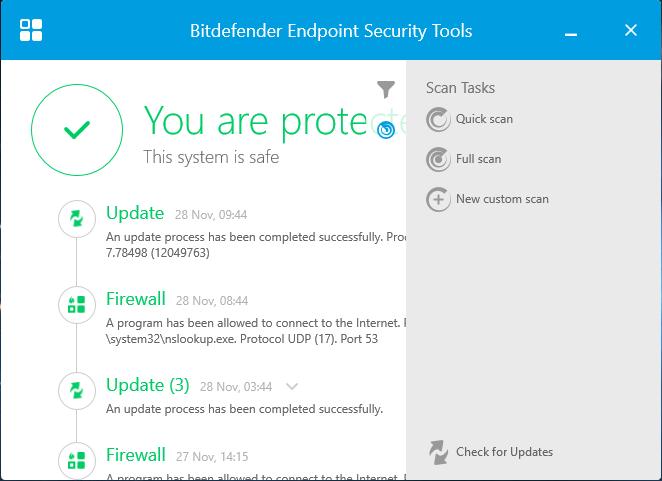
Task: Start a Quick scan
Action: [x=484, y=119]
